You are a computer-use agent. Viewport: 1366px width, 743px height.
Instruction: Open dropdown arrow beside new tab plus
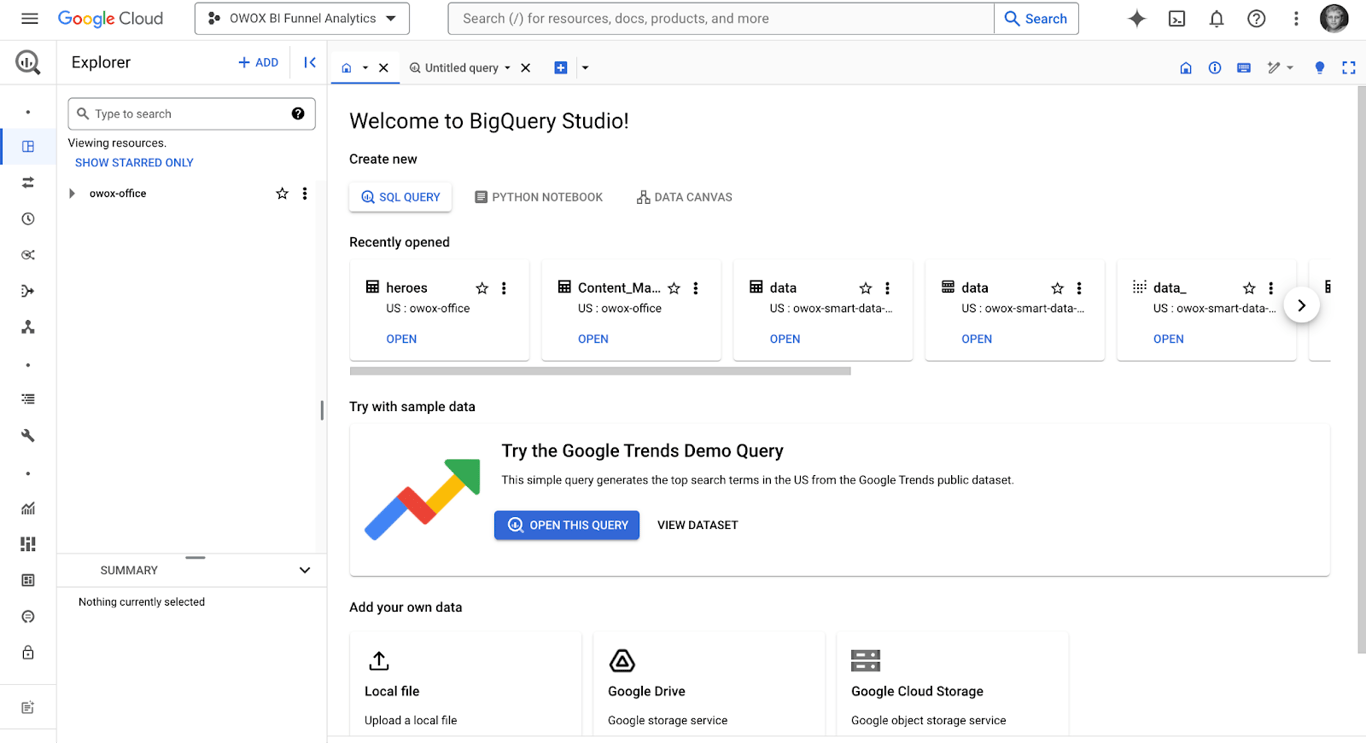click(x=585, y=68)
